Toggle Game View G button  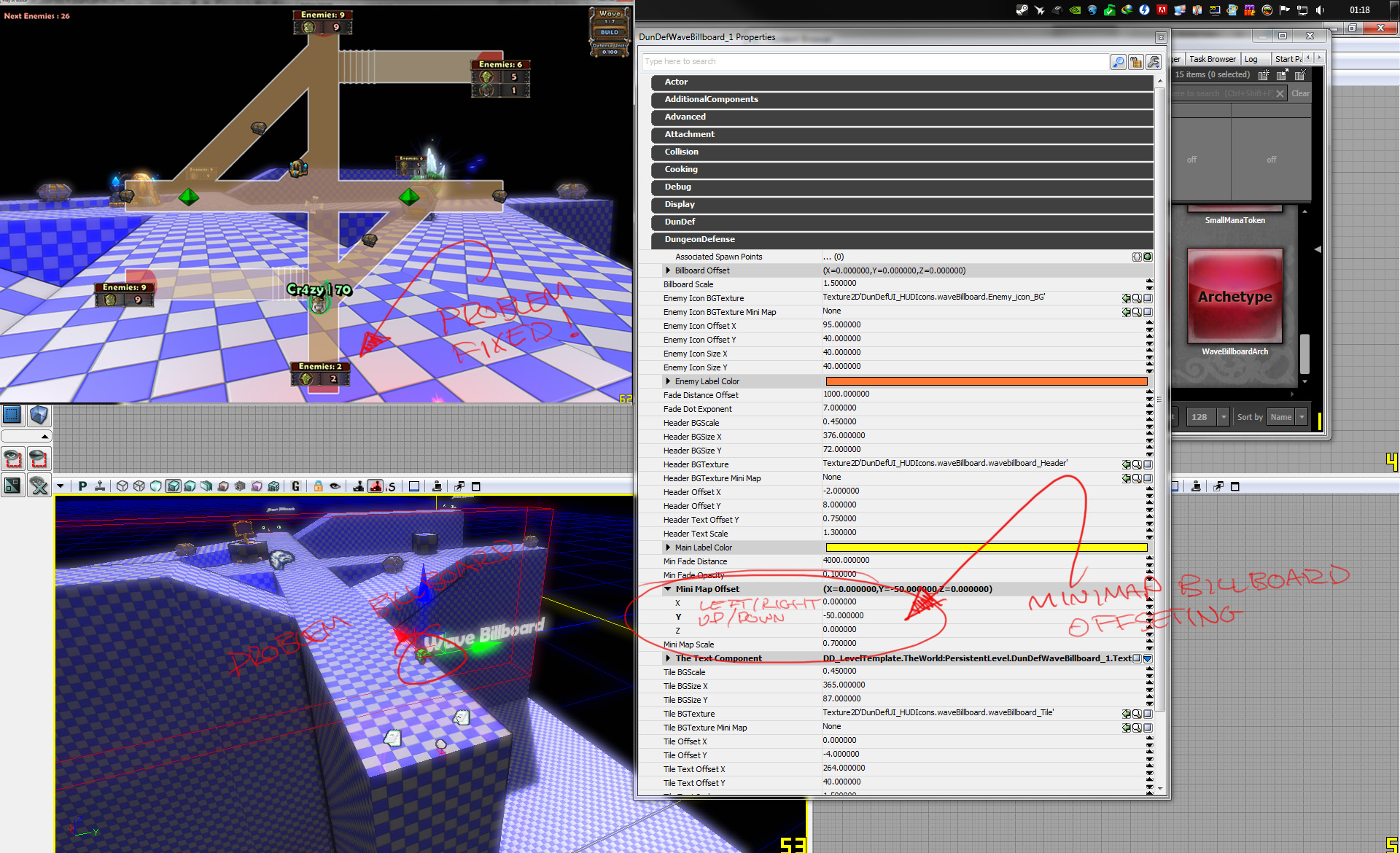pyautogui.click(x=295, y=486)
